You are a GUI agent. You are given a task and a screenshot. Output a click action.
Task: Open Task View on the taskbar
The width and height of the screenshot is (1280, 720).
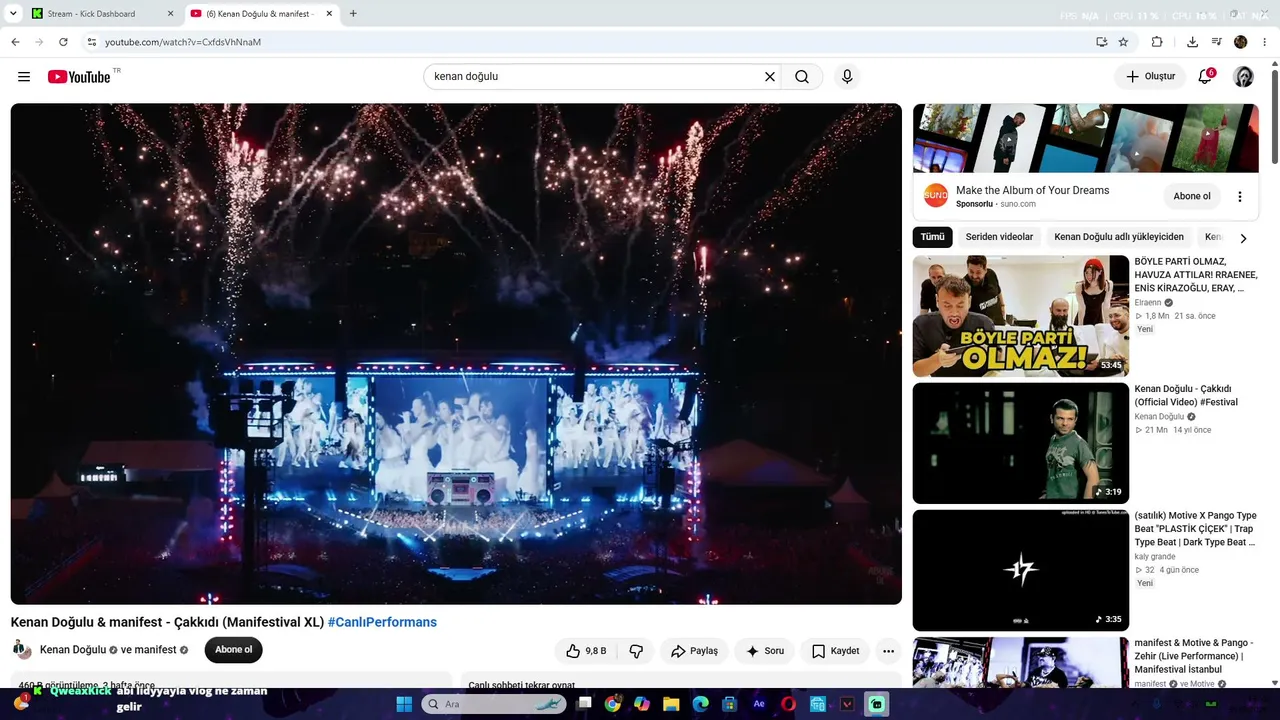[585, 704]
